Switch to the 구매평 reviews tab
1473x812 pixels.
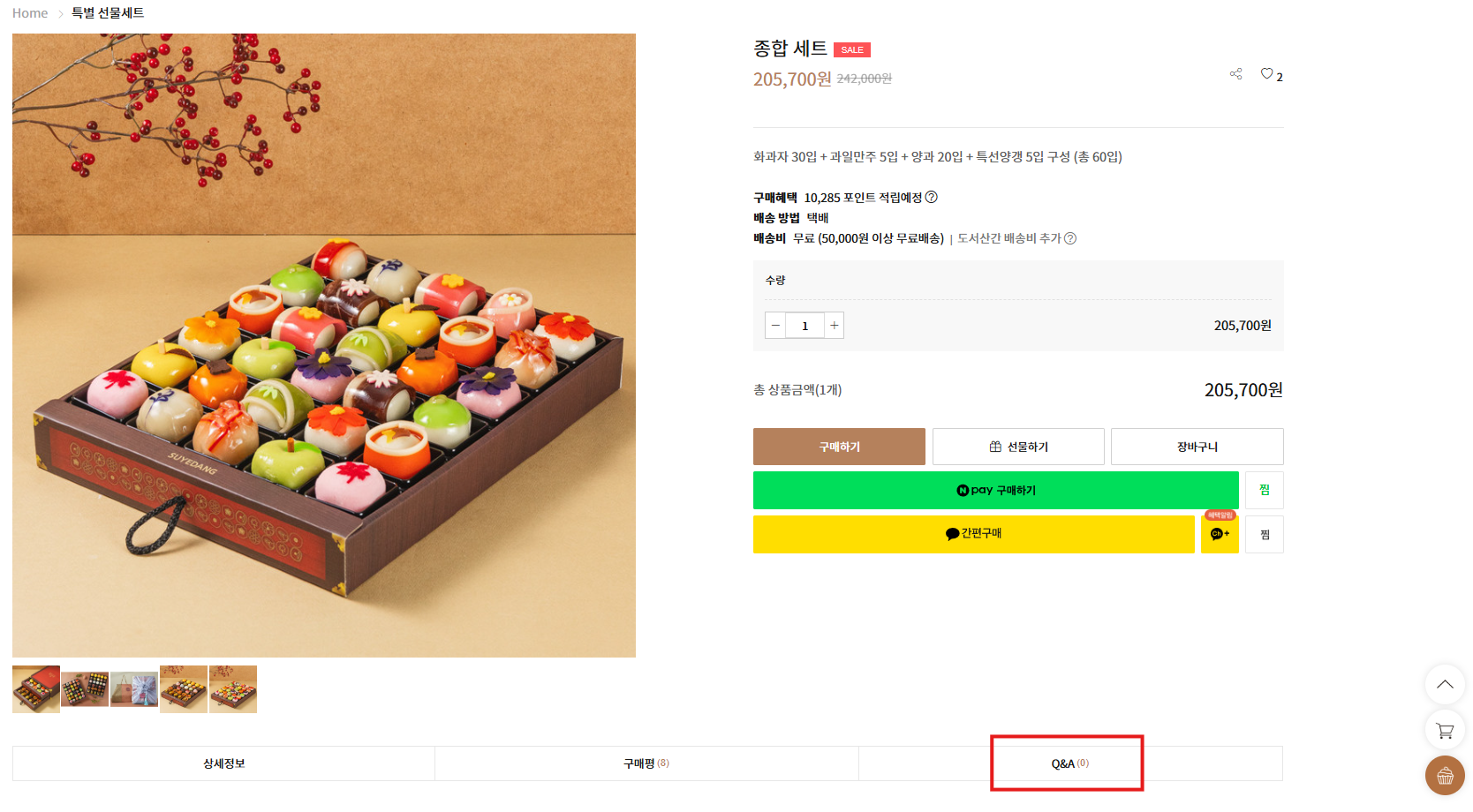coord(646,763)
